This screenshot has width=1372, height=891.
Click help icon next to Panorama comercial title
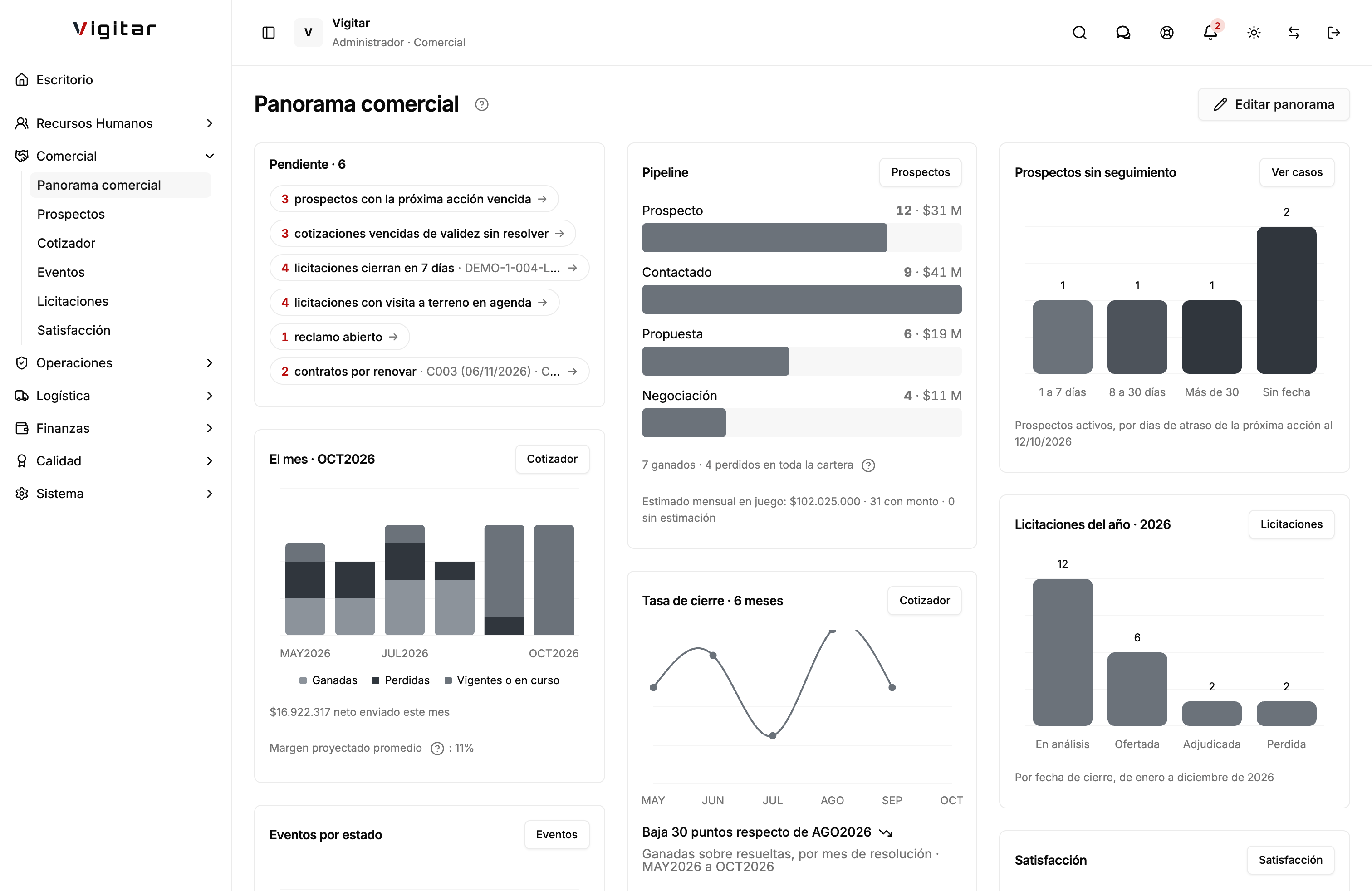pos(481,104)
